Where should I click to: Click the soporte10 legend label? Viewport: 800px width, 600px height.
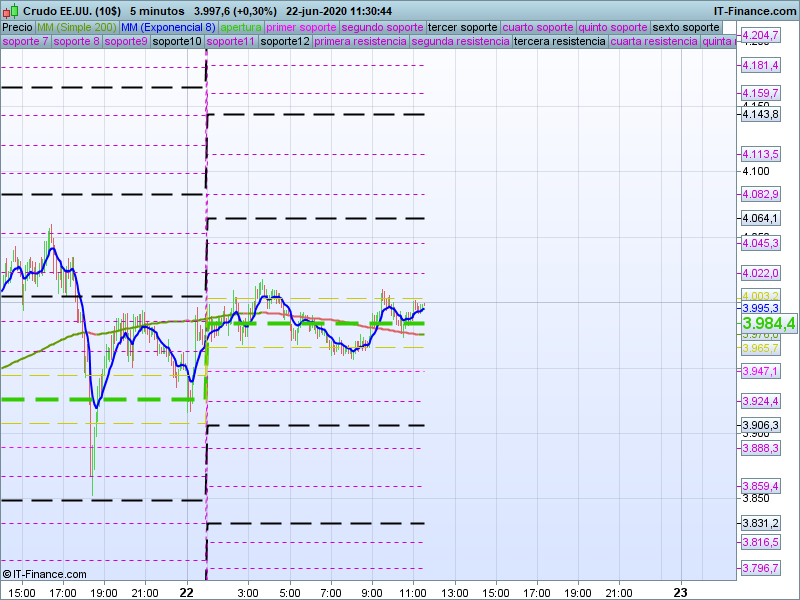(178, 42)
